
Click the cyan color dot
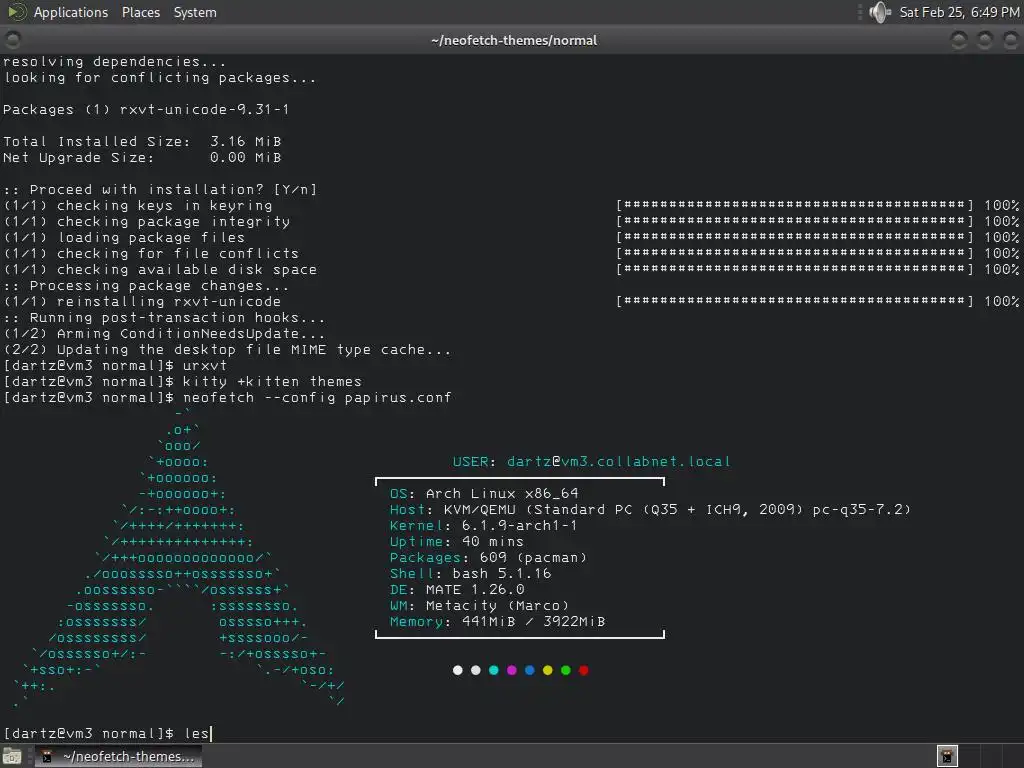(494, 670)
